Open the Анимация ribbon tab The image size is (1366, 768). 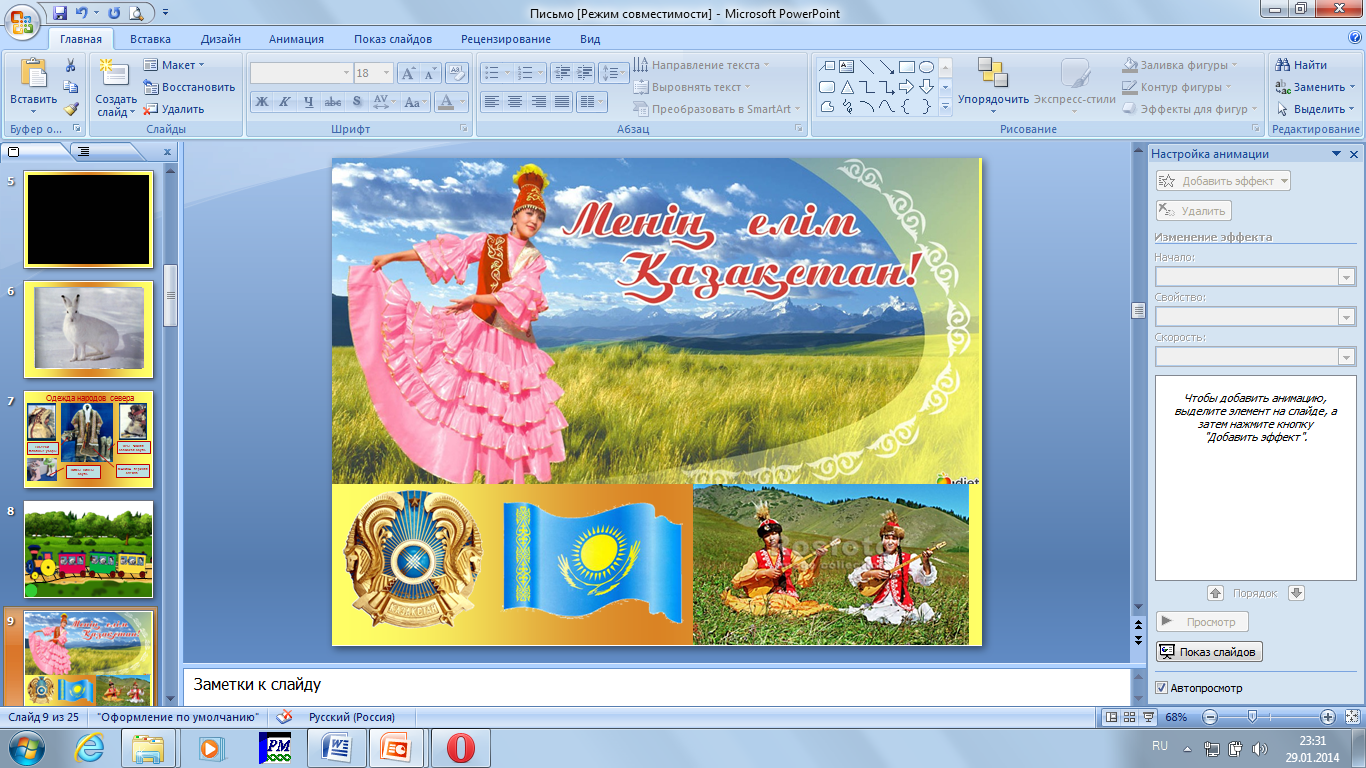coord(296,39)
